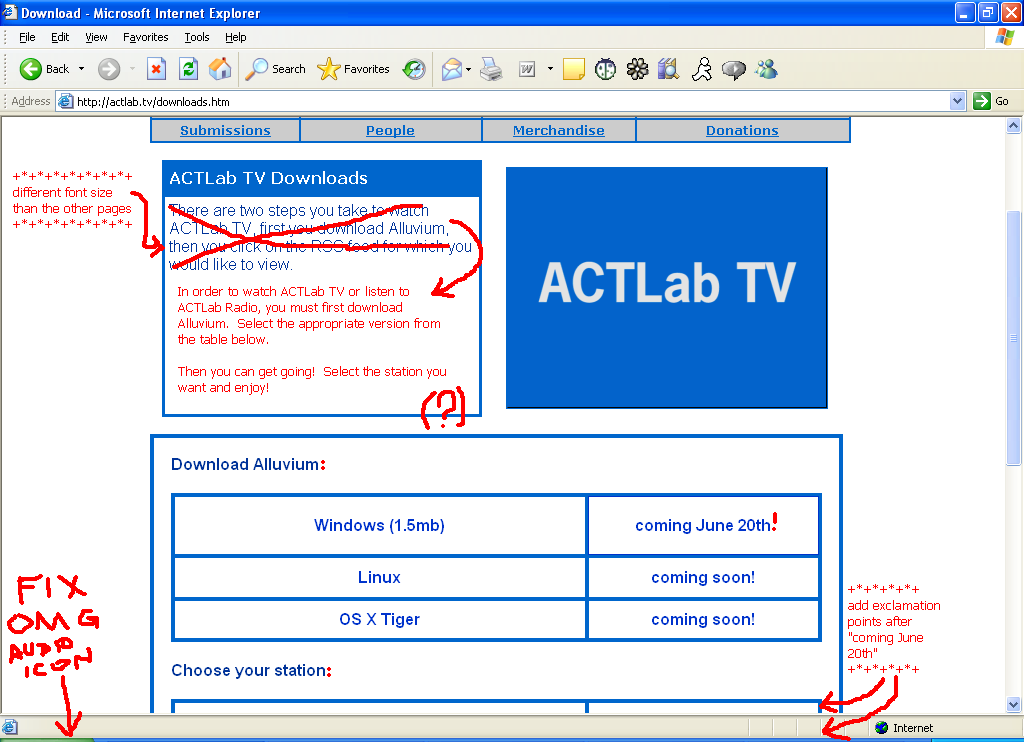The width and height of the screenshot is (1024, 742).
Task: Click the running figure messenger icon
Action: pyautogui.click(x=702, y=69)
